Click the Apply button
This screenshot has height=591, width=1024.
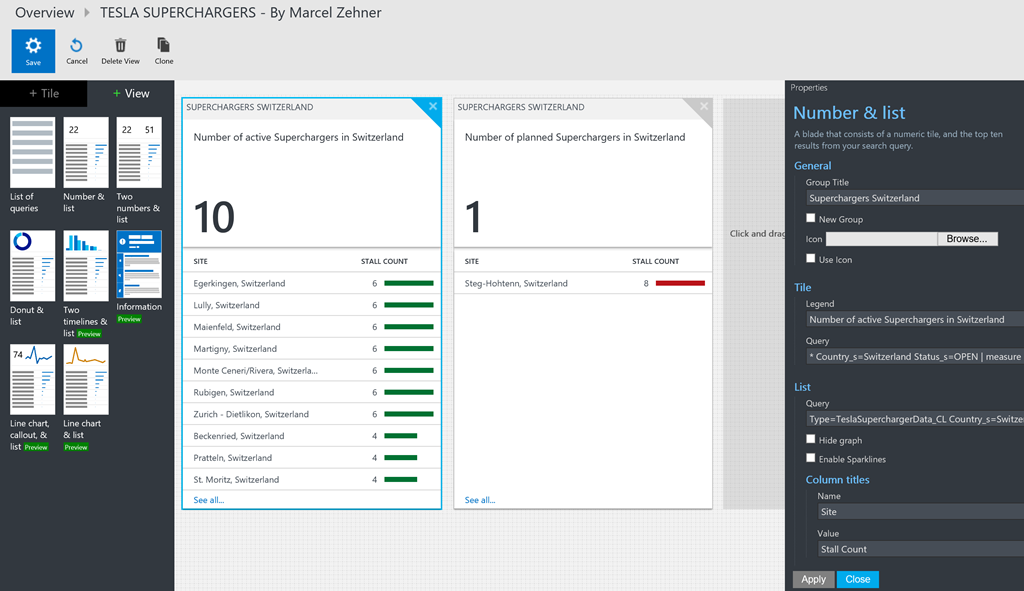point(813,579)
